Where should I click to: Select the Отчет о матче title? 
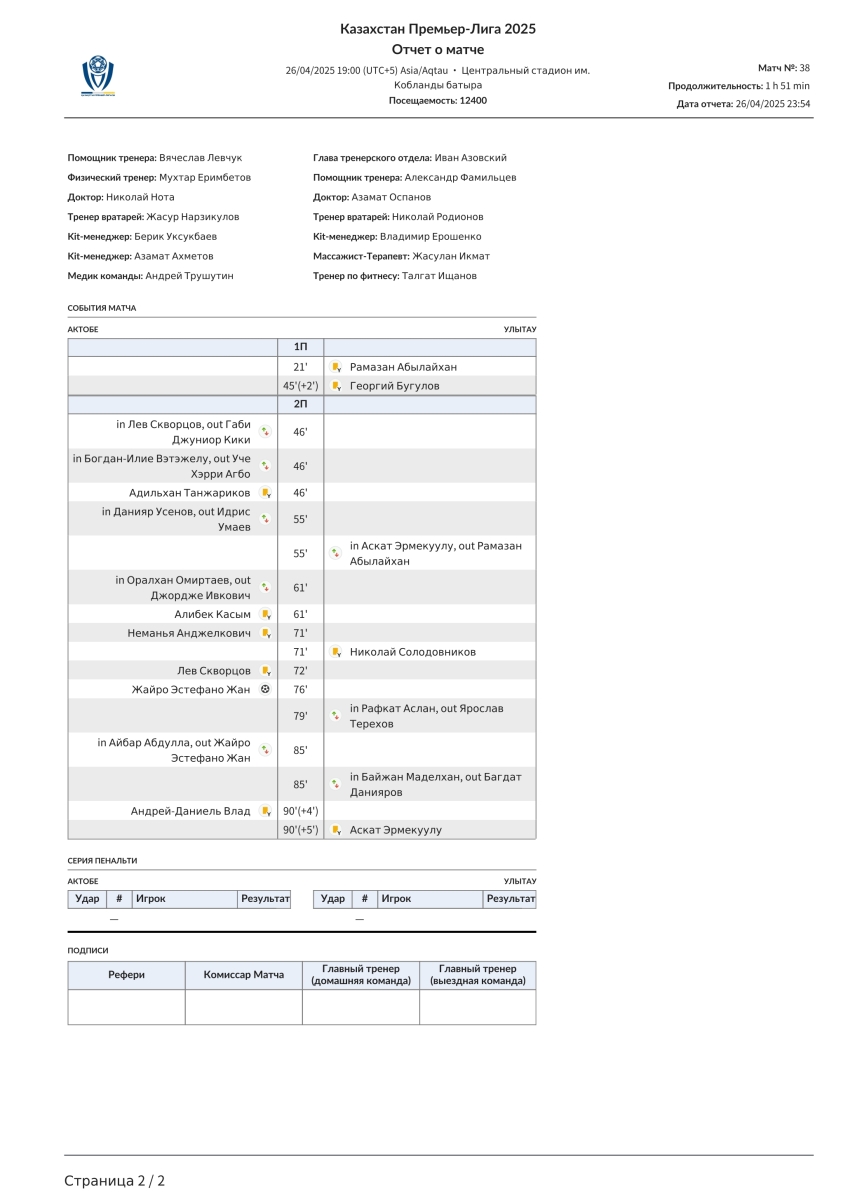438,50
